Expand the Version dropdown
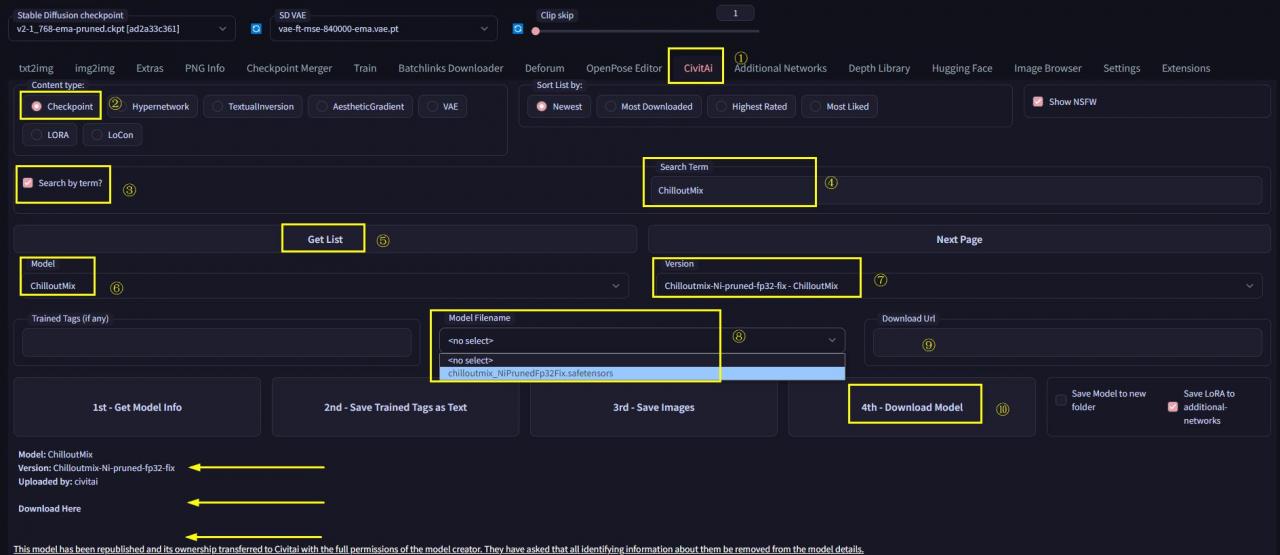The width and height of the screenshot is (1280, 555). (959, 286)
